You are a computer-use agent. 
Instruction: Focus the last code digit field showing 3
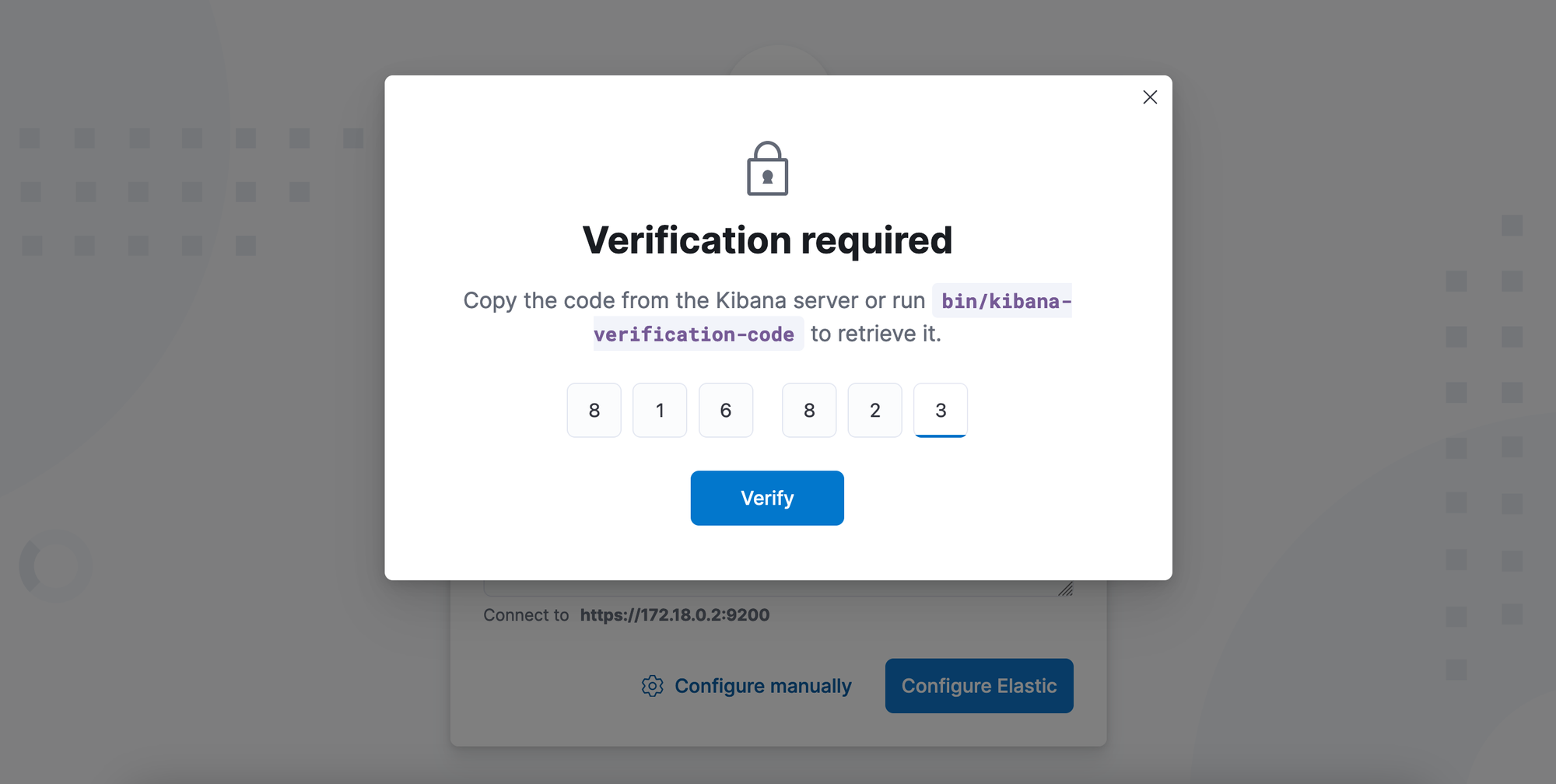pyautogui.click(x=941, y=410)
